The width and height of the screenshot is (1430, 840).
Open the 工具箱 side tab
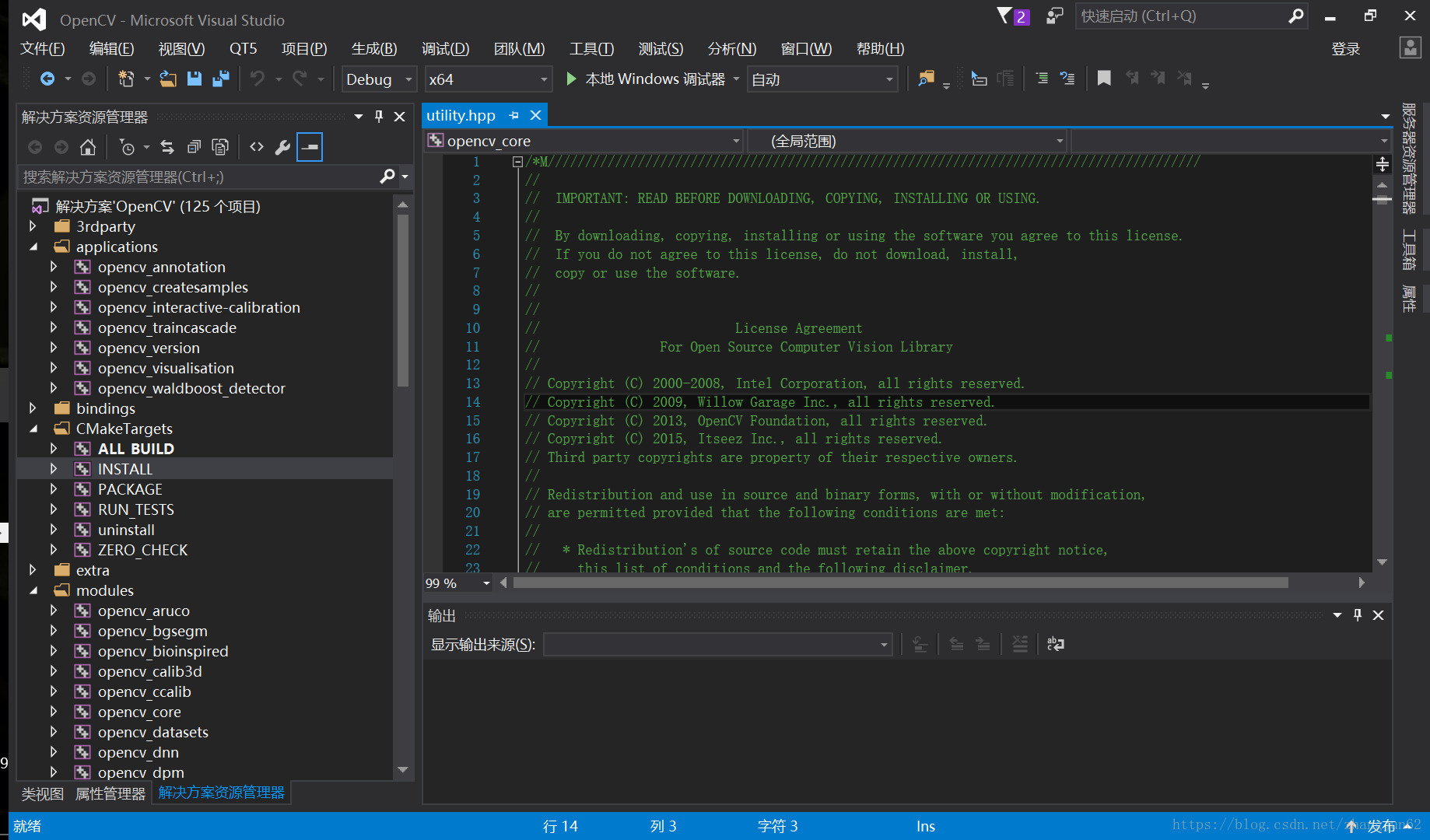[x=1409, y=249]
